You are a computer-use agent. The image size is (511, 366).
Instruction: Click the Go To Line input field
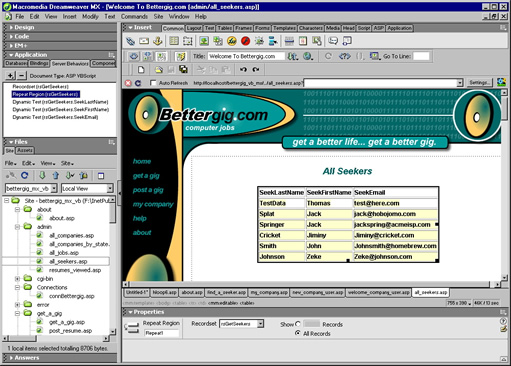point(421,56)
